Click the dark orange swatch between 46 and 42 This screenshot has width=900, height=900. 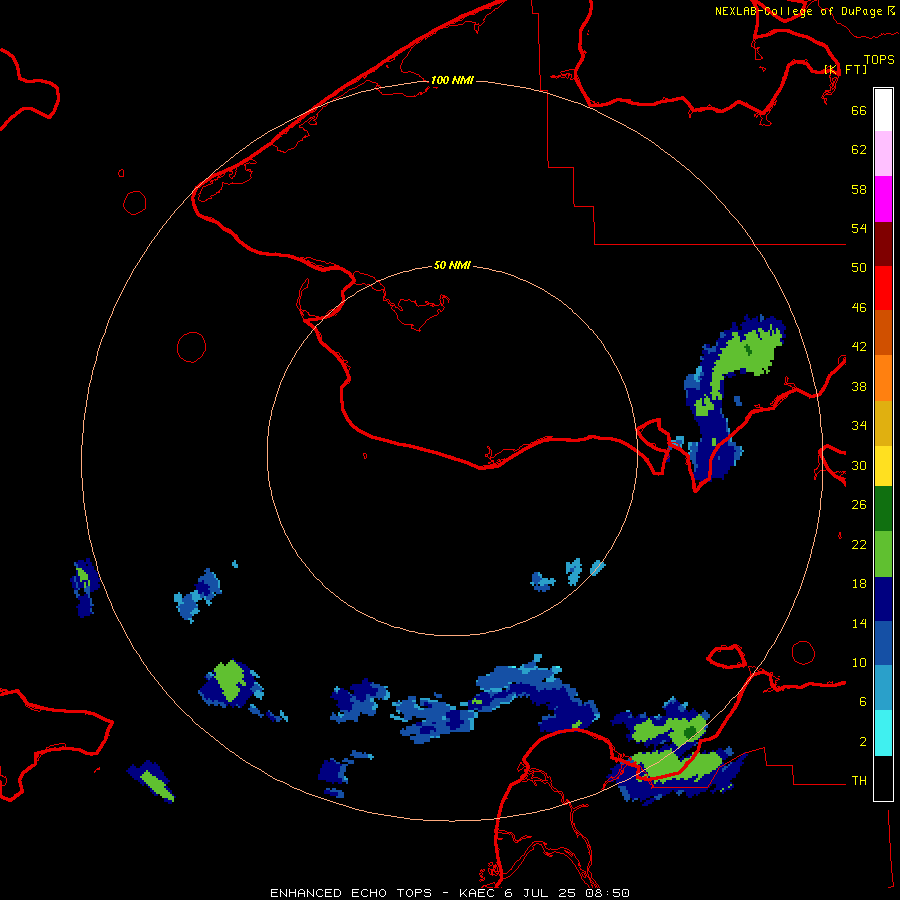tap(883, 332)
